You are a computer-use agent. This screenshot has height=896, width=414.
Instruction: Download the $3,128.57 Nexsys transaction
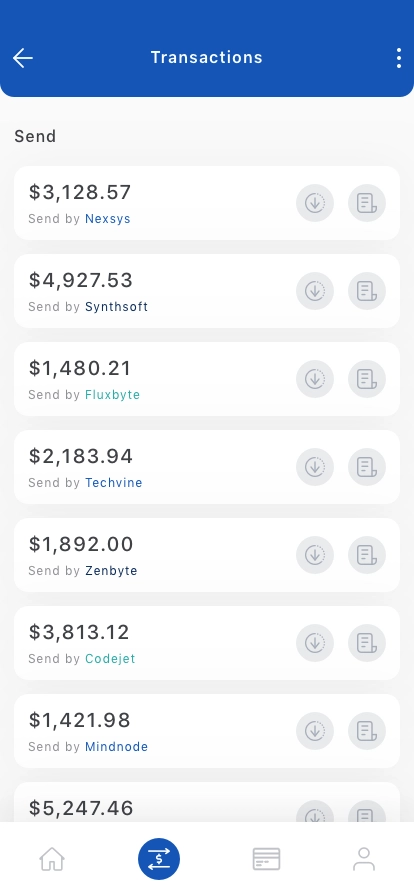(315, 203)
